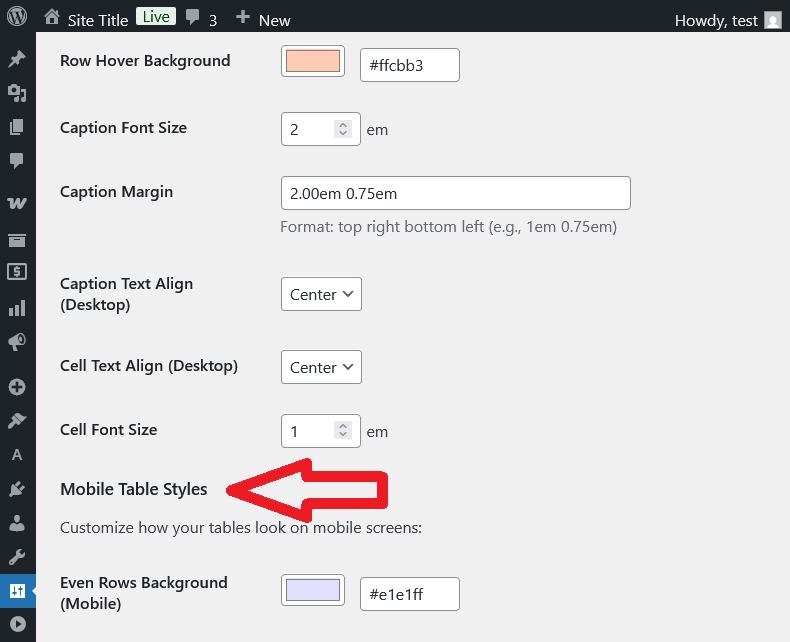Open the Marketing megaphone icon

[x=17, y=342]
